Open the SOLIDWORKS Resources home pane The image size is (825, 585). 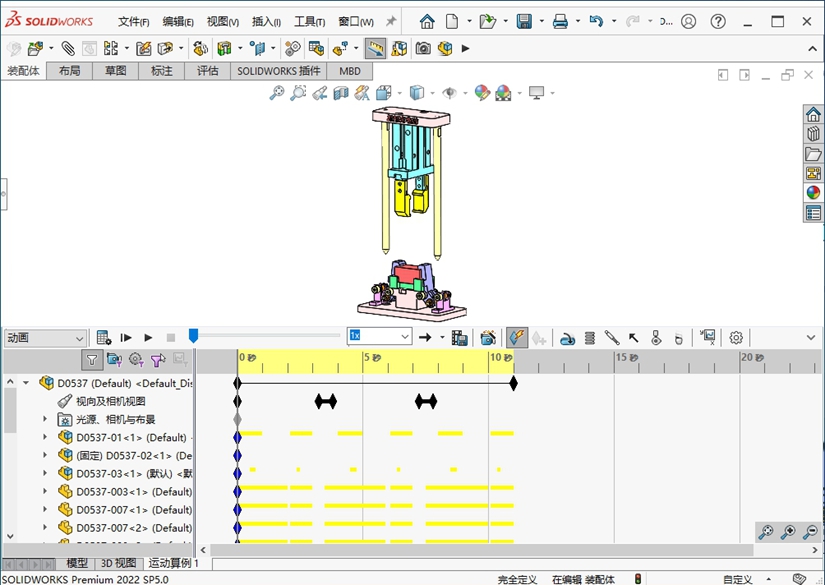(813, 114)
